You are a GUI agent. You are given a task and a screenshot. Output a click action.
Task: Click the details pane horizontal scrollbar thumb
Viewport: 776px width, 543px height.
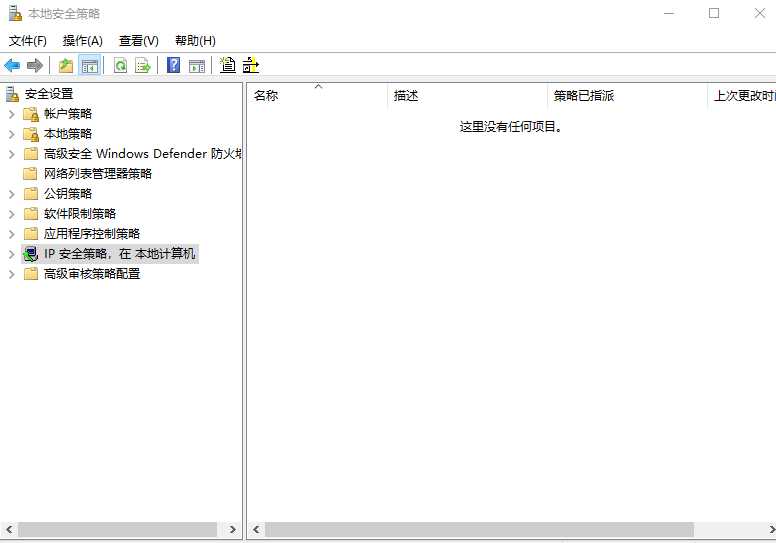[x=480, y=530]
